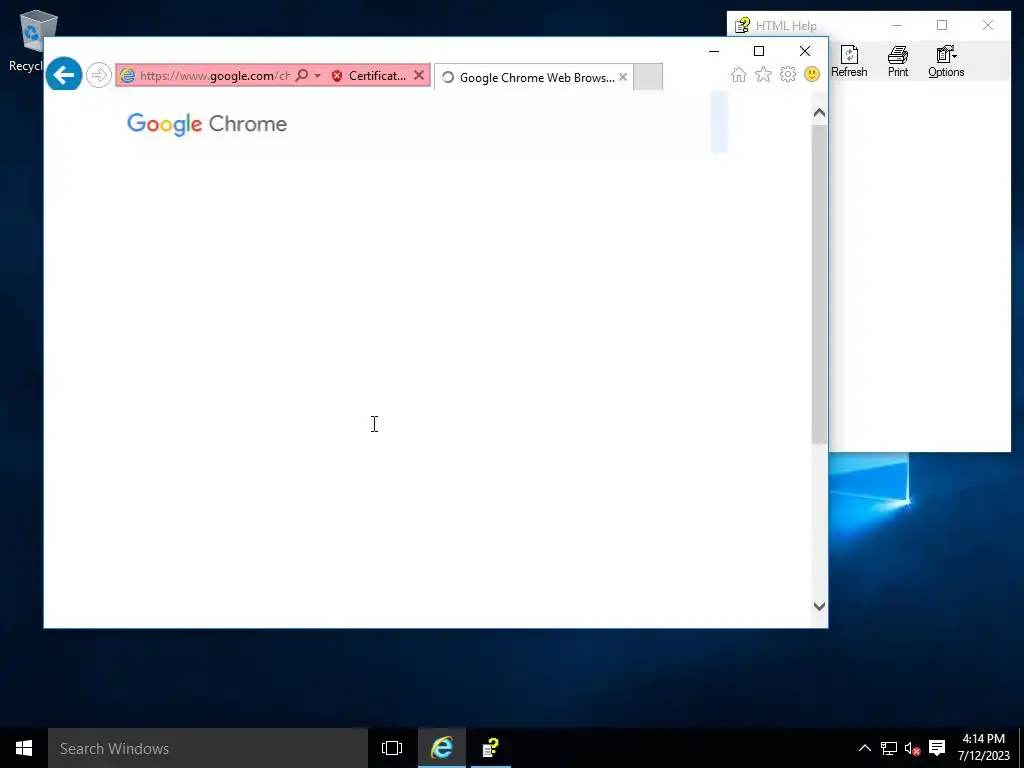Minimize the HTML Help window
1024x768 pixels.
tap(897, 25)
